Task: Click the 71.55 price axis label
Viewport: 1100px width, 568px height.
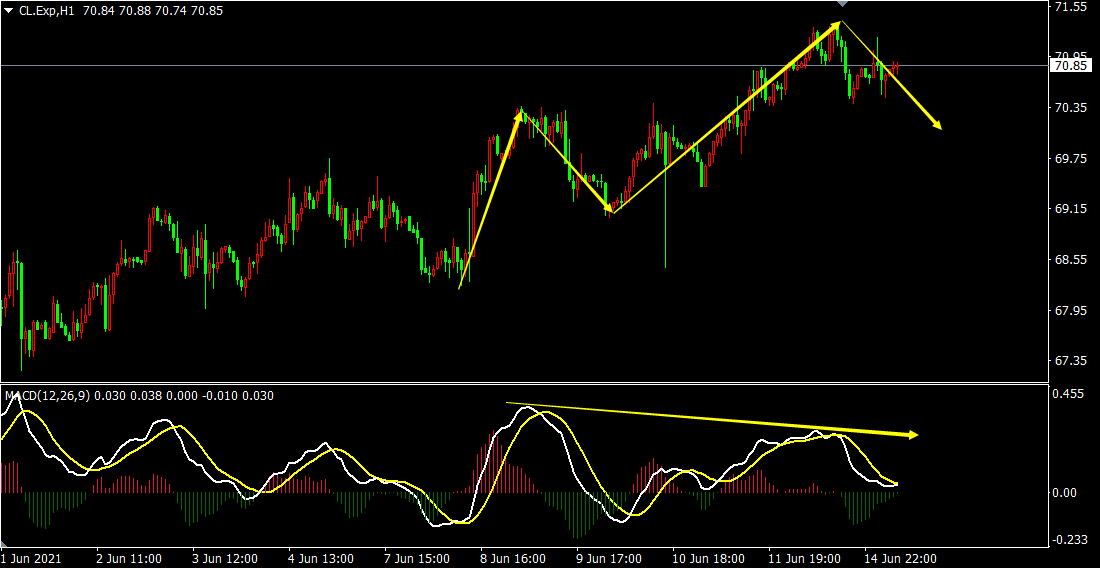Action: pyautogui.click(x=1070, y=7)
